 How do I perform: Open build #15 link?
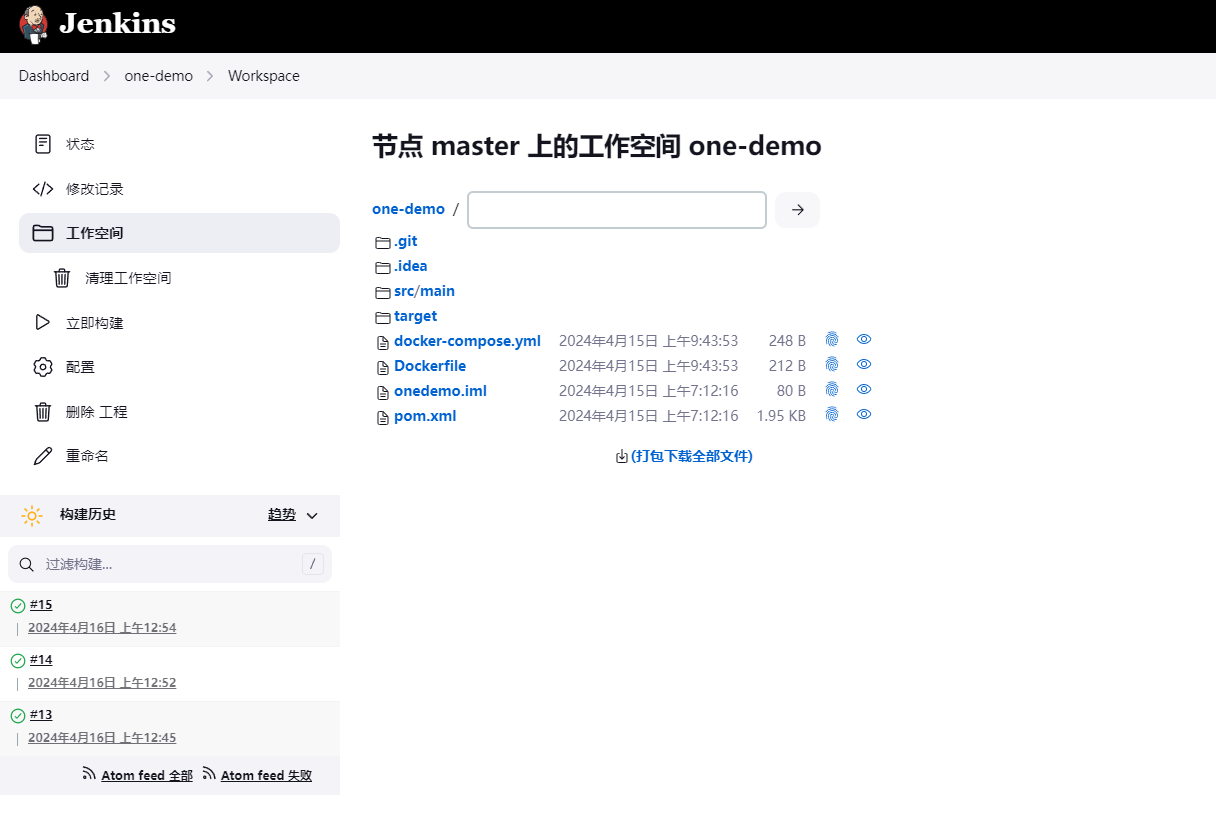[x=41, y=605]
